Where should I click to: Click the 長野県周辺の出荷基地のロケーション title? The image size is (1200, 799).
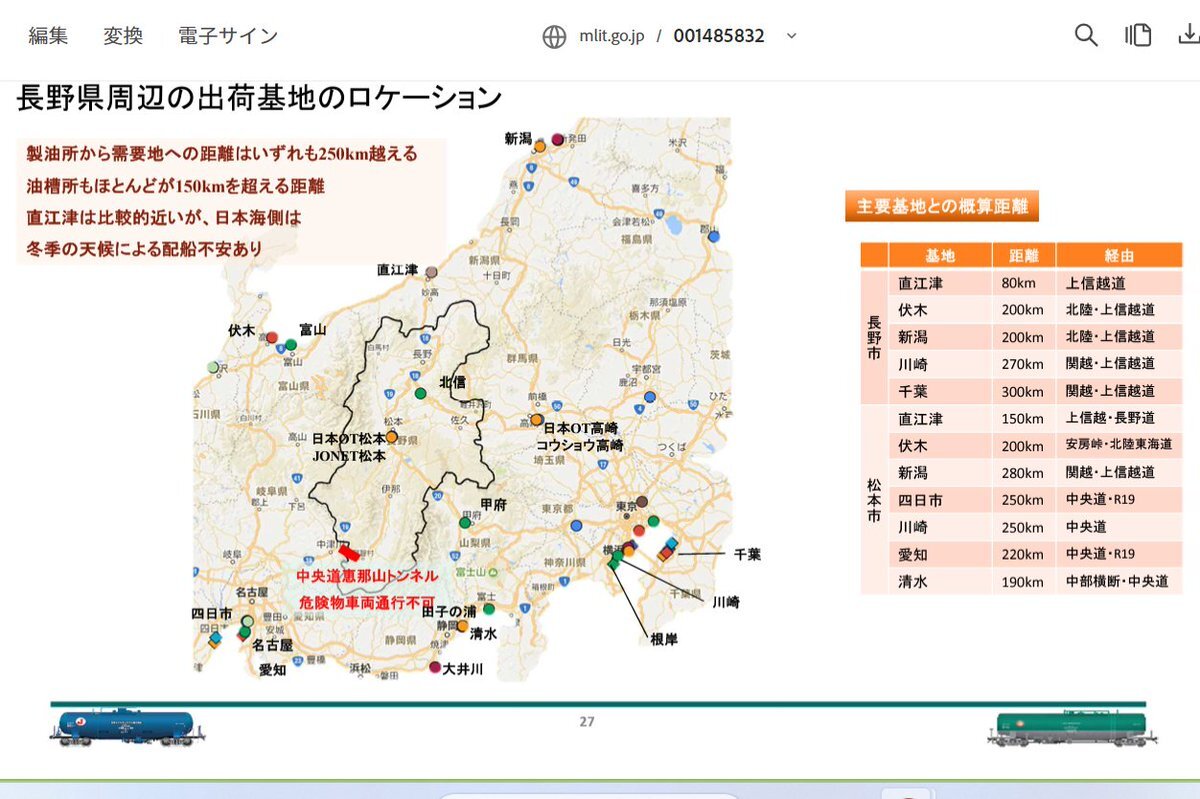coord(259,98)
